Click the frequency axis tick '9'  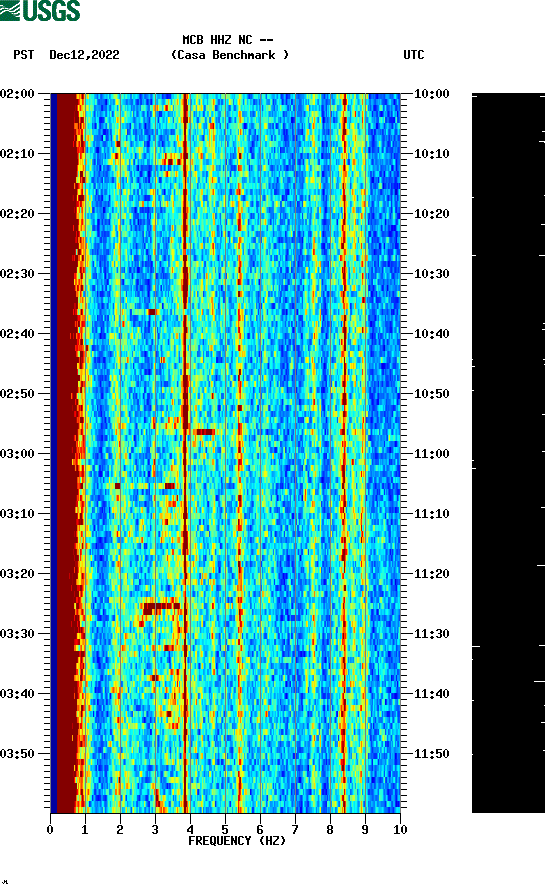click(365, 830)
